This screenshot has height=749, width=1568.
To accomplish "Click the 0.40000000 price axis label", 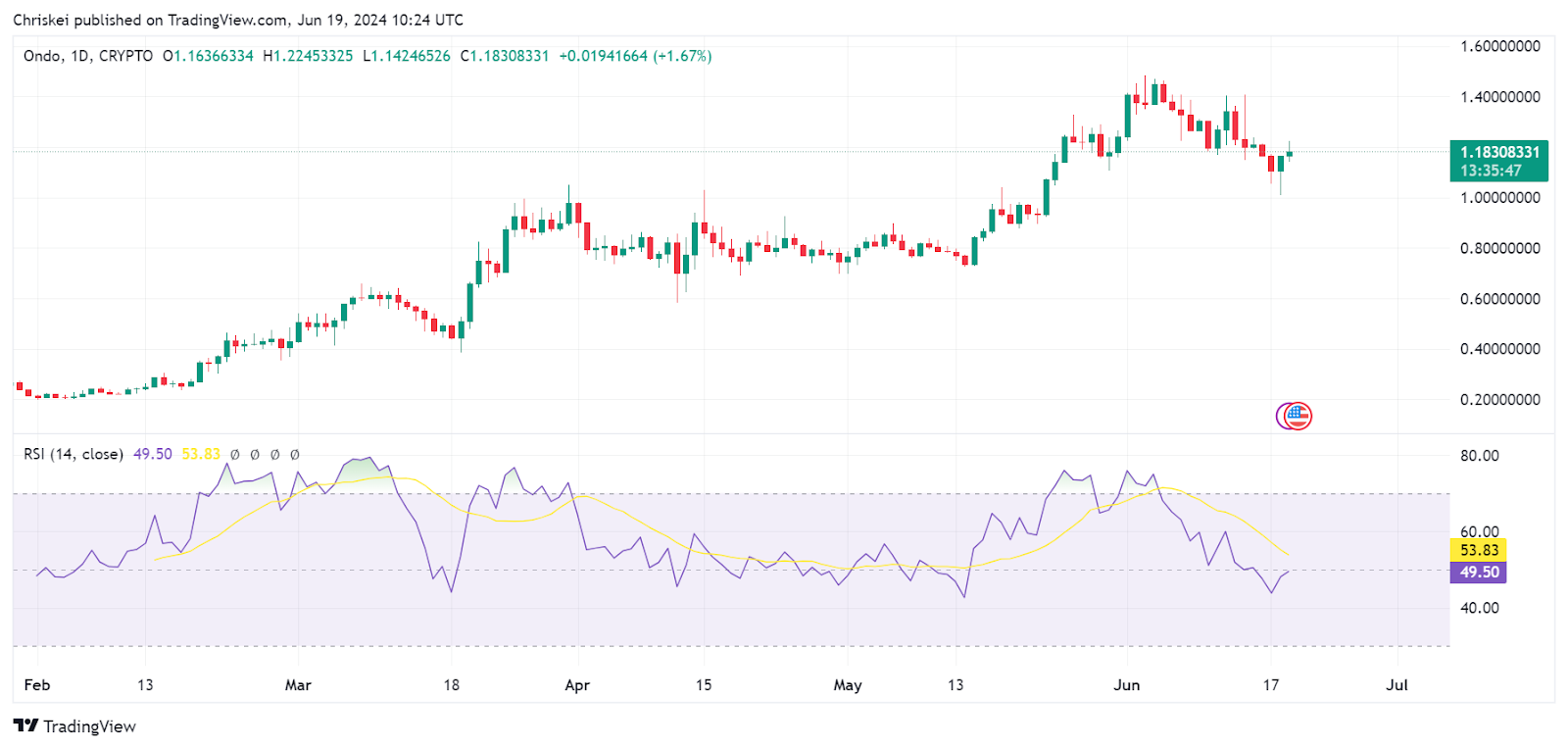I will [x=1499, y=349].
